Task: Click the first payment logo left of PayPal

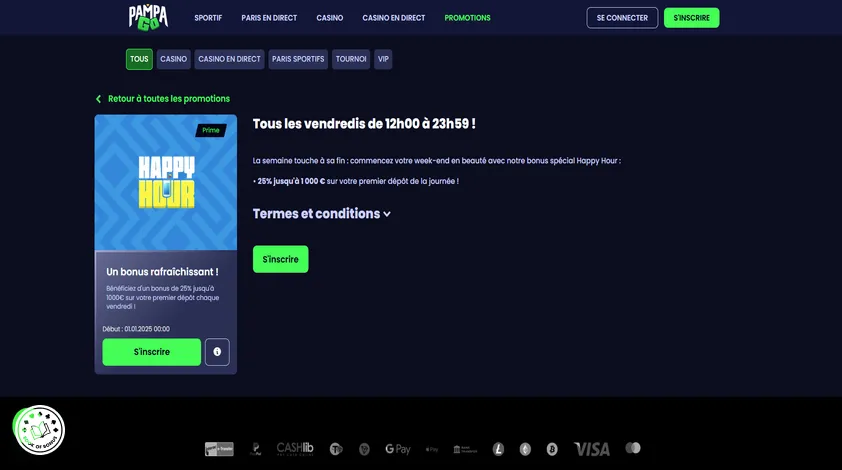Action: click(219, 449)
